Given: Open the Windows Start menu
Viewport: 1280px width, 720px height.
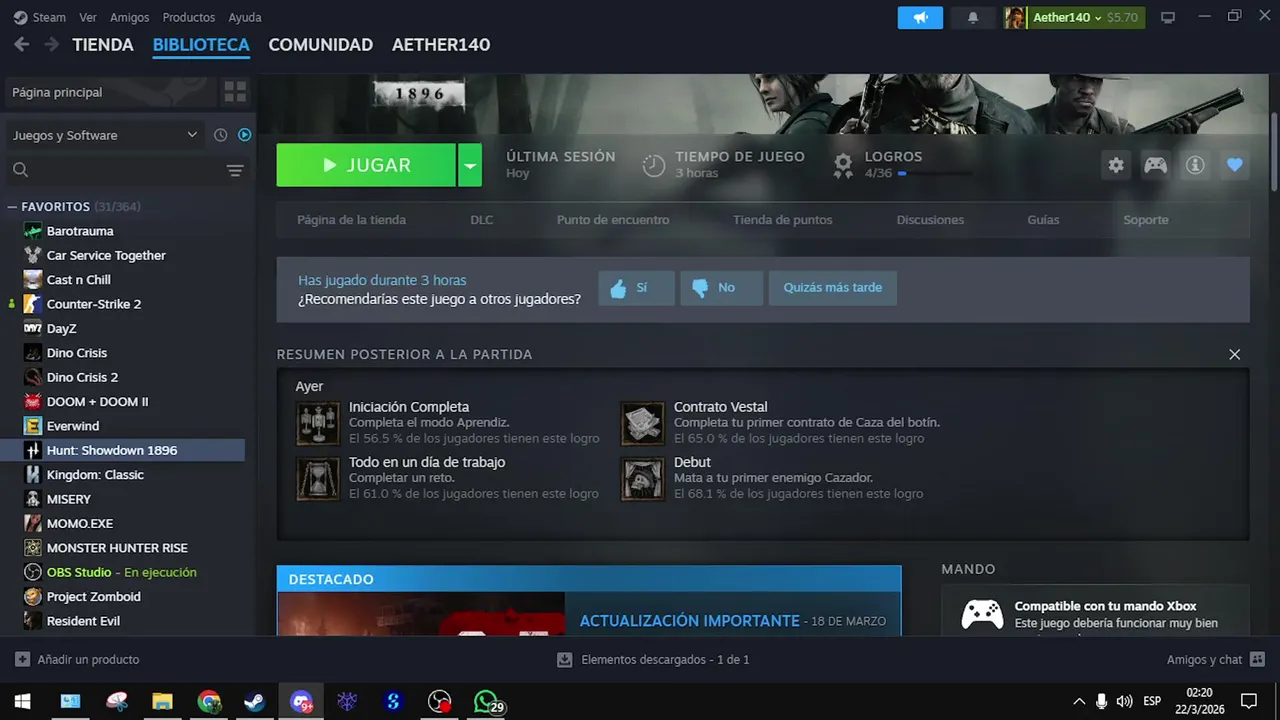Looking at the screenshot, I should (22, 702).
